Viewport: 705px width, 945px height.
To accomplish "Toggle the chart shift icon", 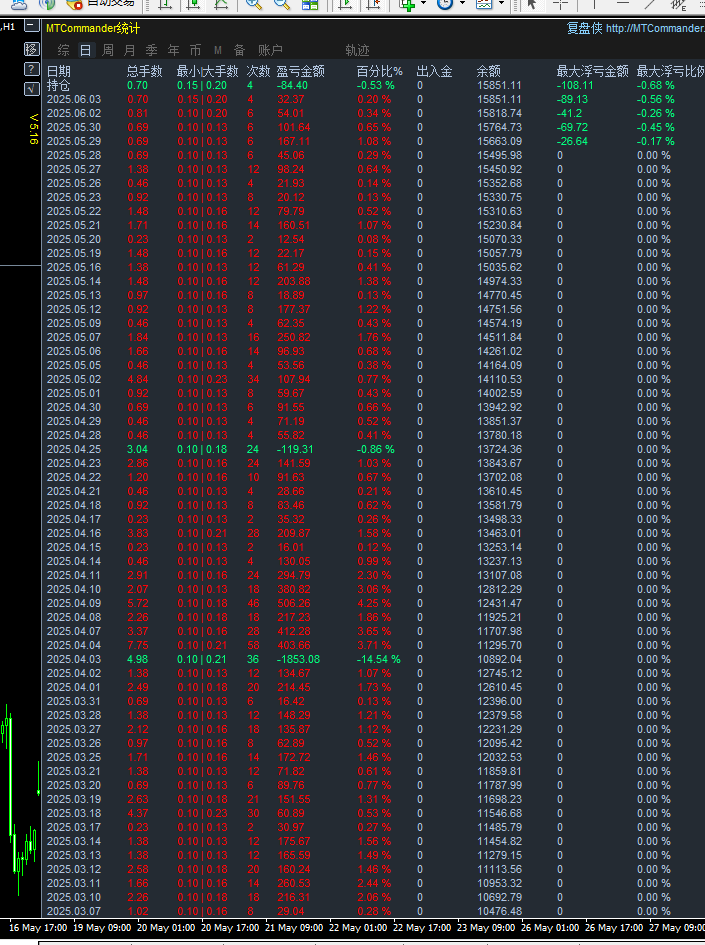I will 374,4.
